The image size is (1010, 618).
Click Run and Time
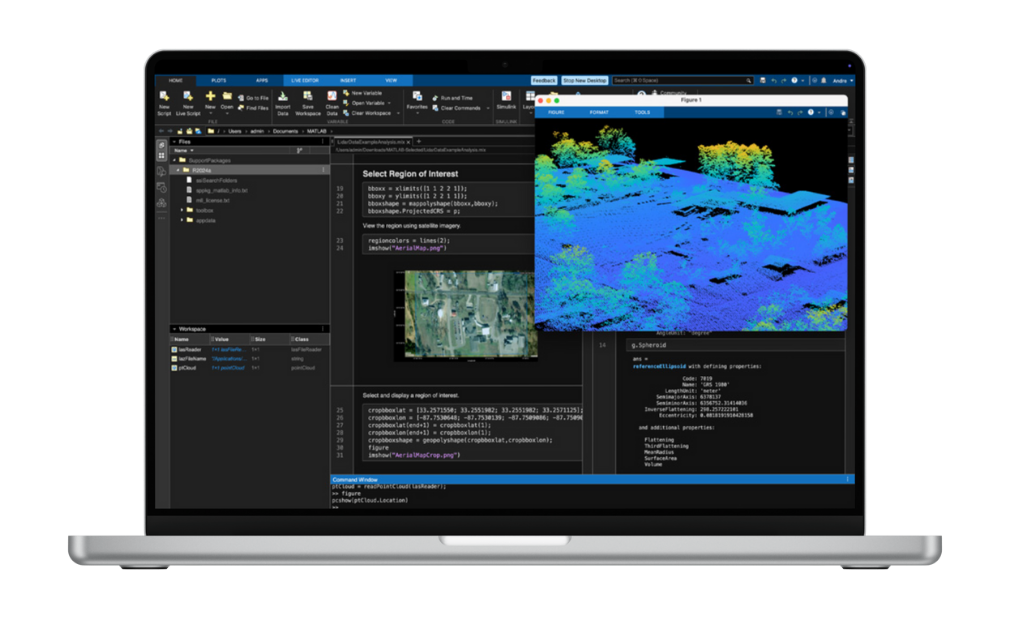(x=452, y=98)
